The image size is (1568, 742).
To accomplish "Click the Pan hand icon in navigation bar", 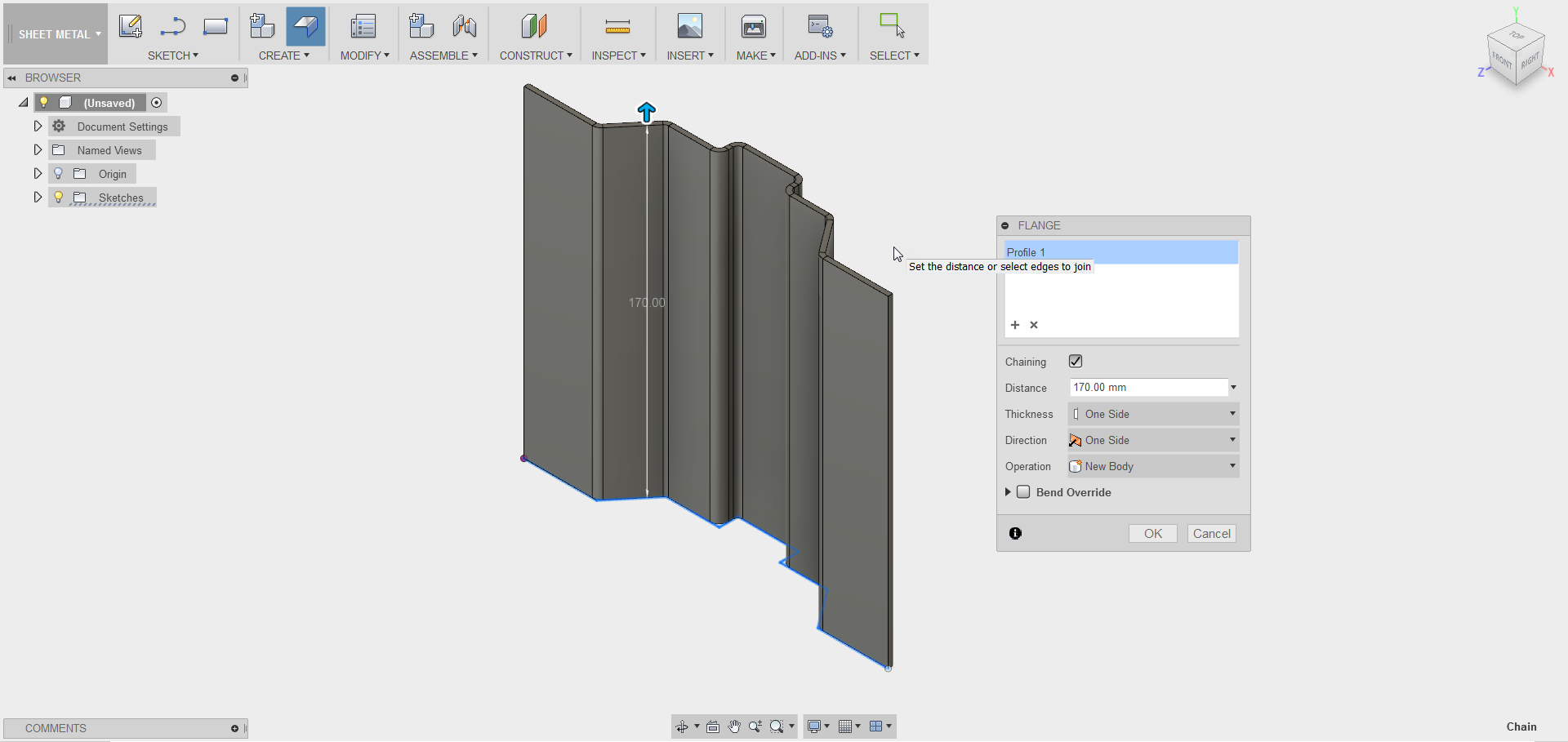I will [734, 726].
